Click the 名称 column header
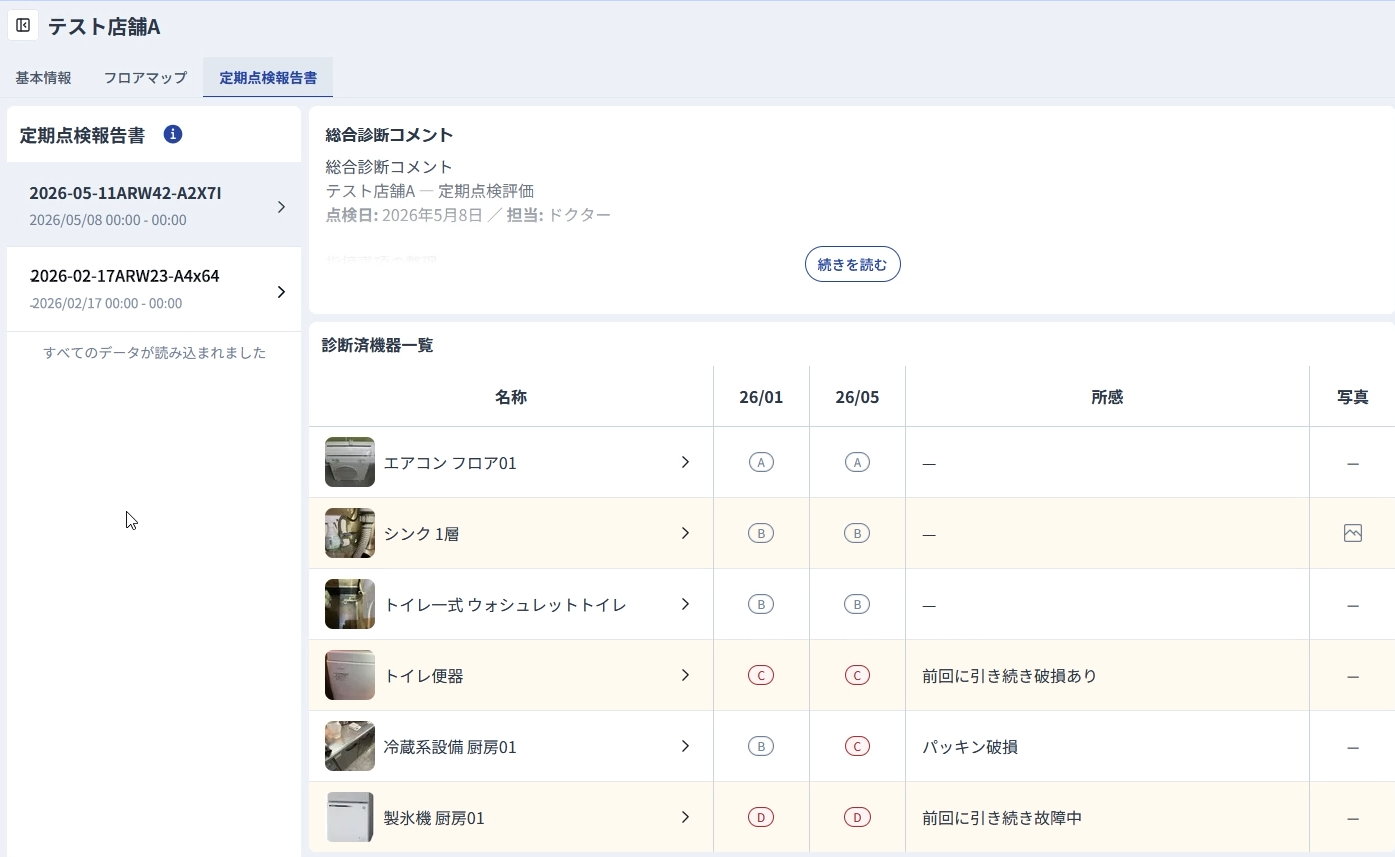 click(x=510, y=397)
